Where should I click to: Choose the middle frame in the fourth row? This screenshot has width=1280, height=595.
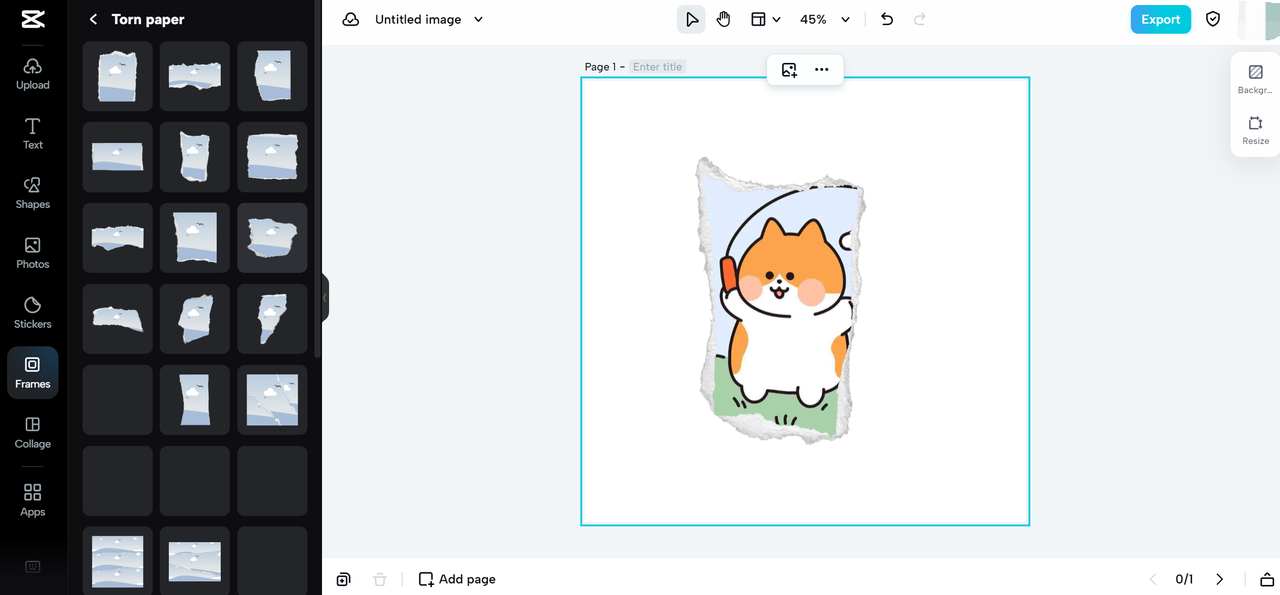coord(195,319)
